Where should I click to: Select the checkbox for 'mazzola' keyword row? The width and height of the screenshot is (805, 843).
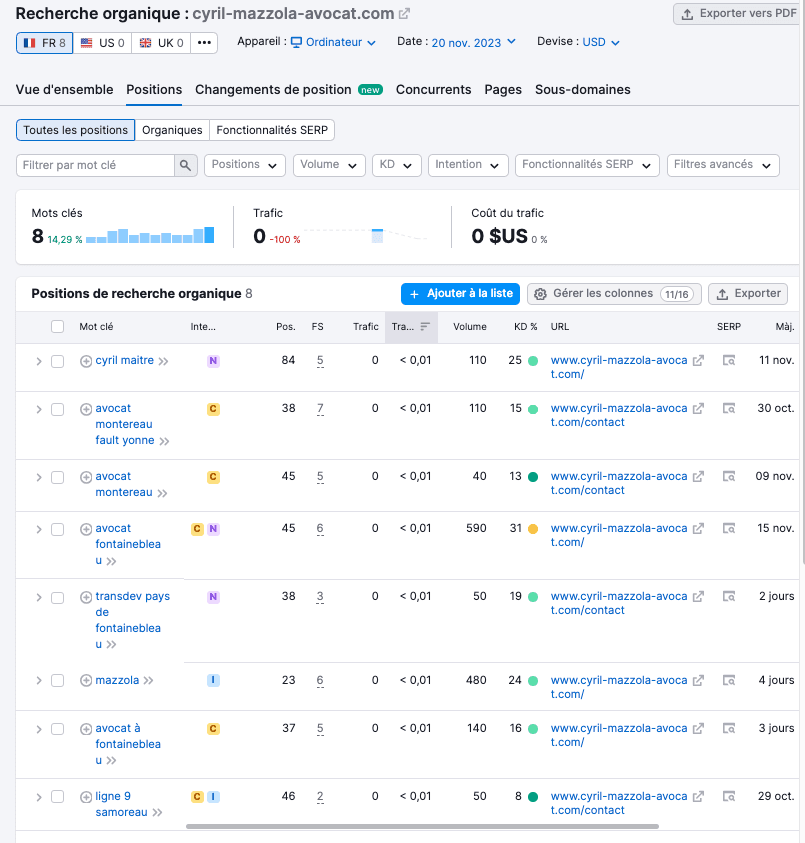point(57,681)
